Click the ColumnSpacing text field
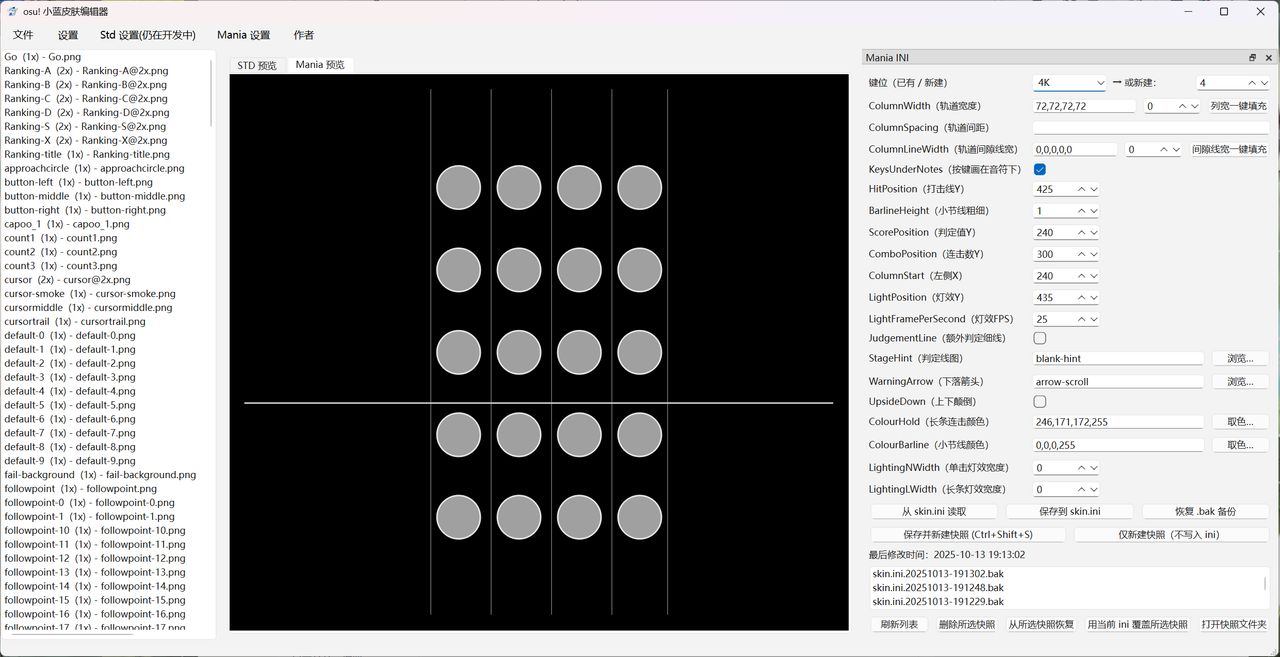 (x=1151, y=128)
